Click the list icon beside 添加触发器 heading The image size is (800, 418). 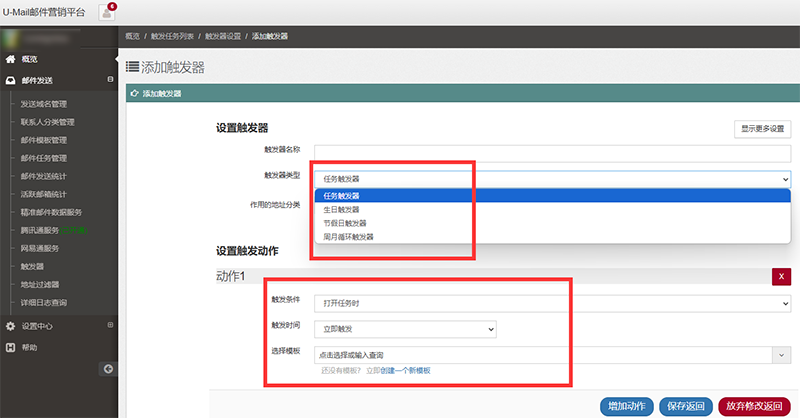[x=133, y=67]
